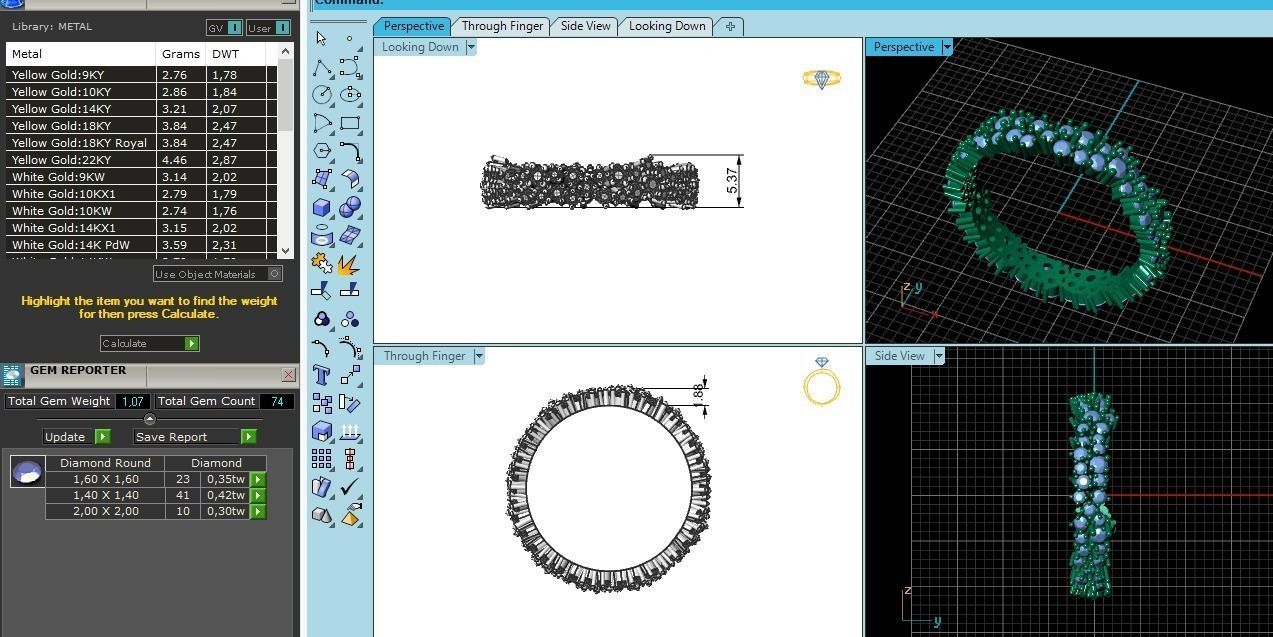Image resolution: width=1273 pixels, height=637 pixels.
Task: Switch to the Looking Down tab
Action: (x=667, y=26)
